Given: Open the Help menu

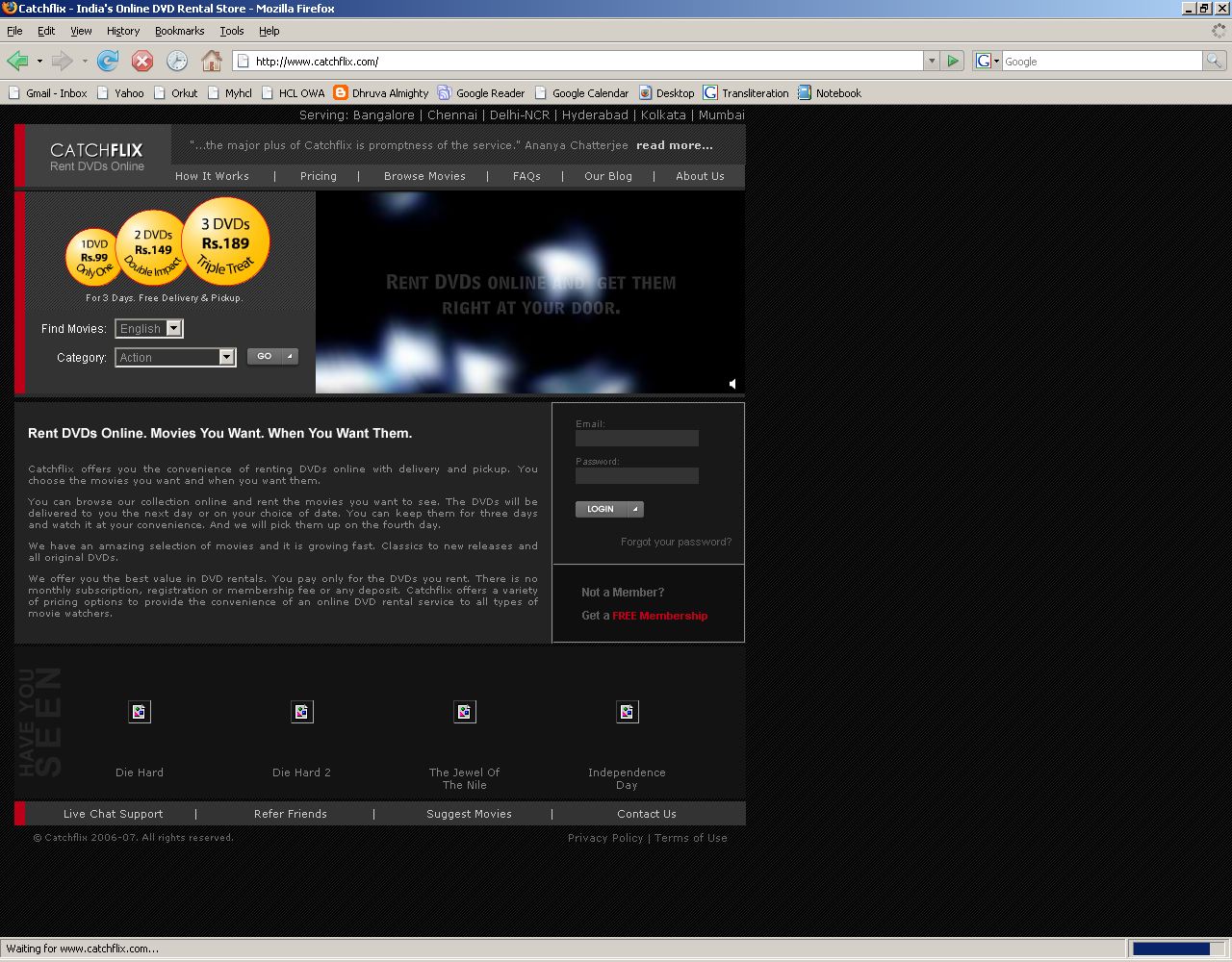Looking at the screenshot, I should [269, 31].
